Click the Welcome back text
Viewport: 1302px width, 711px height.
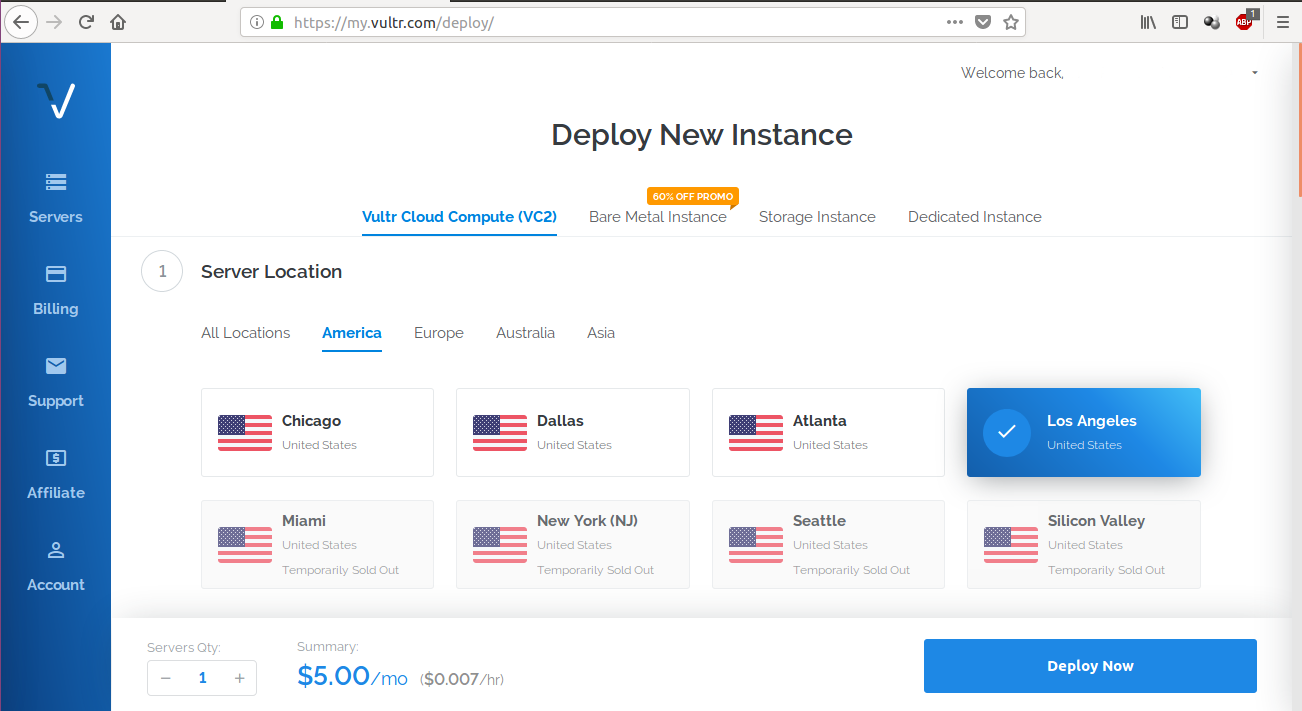[x=1012, y=73]
